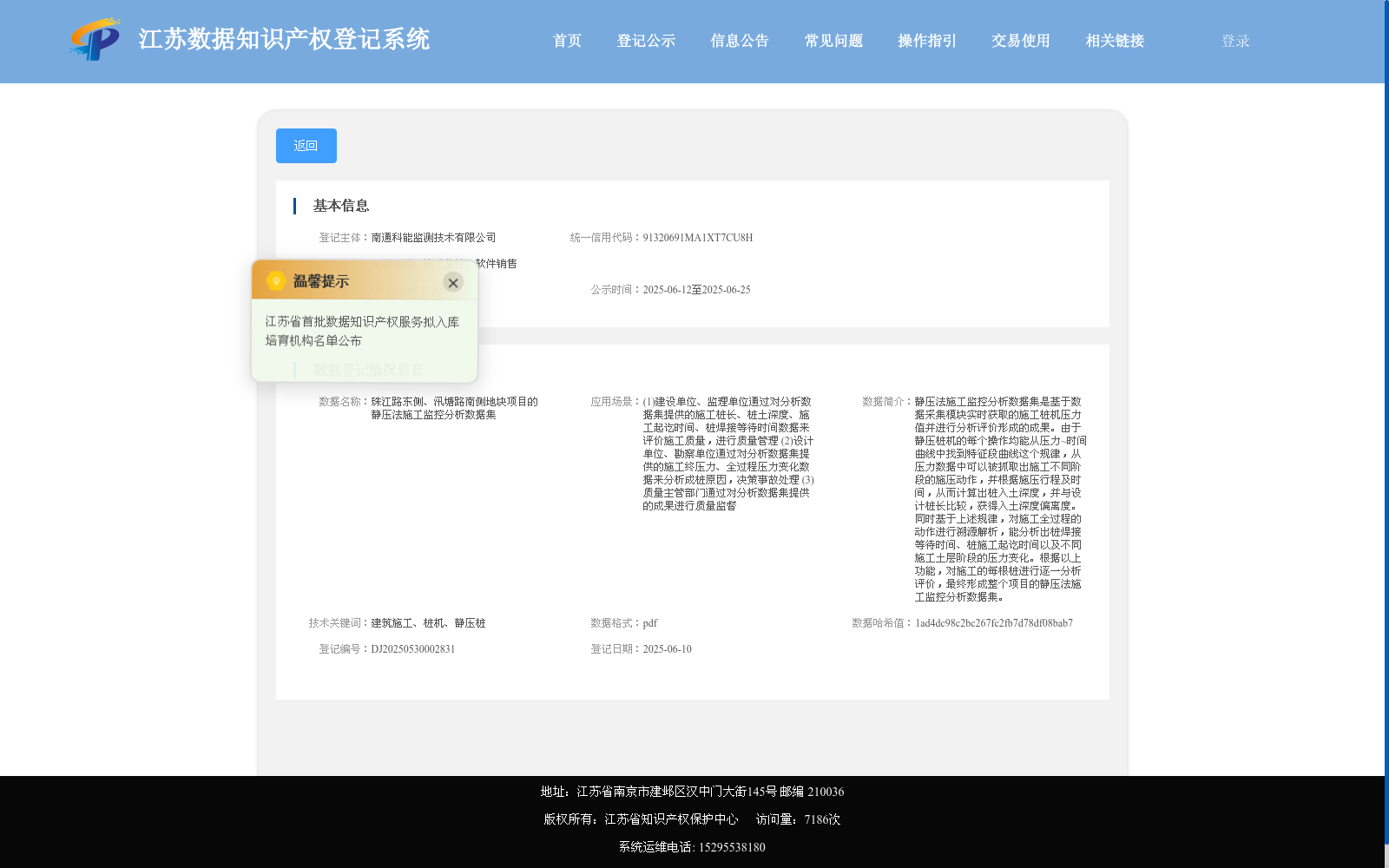This screenshot has width=1389, height=868.
Task: Click the keywords 建筑施工、桩机、静压桩
Action: click(428, 623)
